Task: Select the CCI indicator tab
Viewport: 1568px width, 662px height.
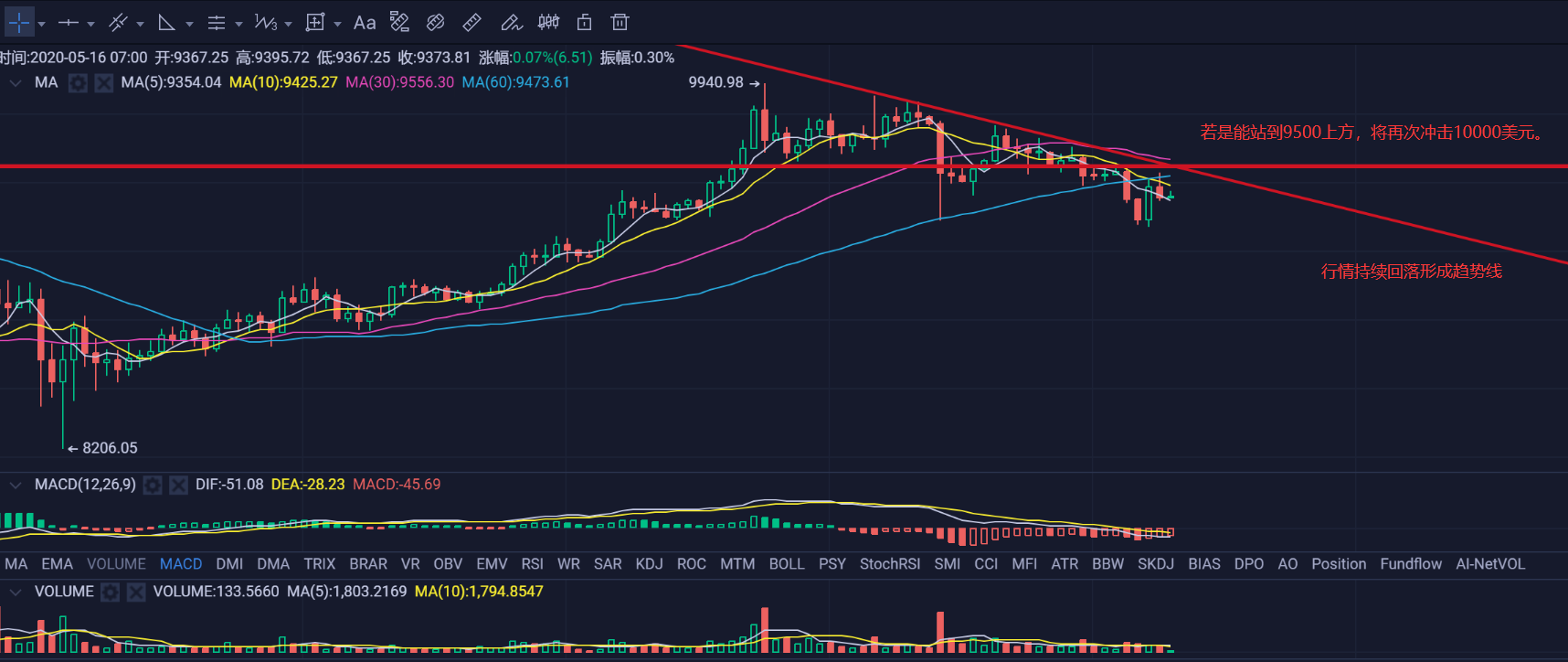Action: pos(986,564)
